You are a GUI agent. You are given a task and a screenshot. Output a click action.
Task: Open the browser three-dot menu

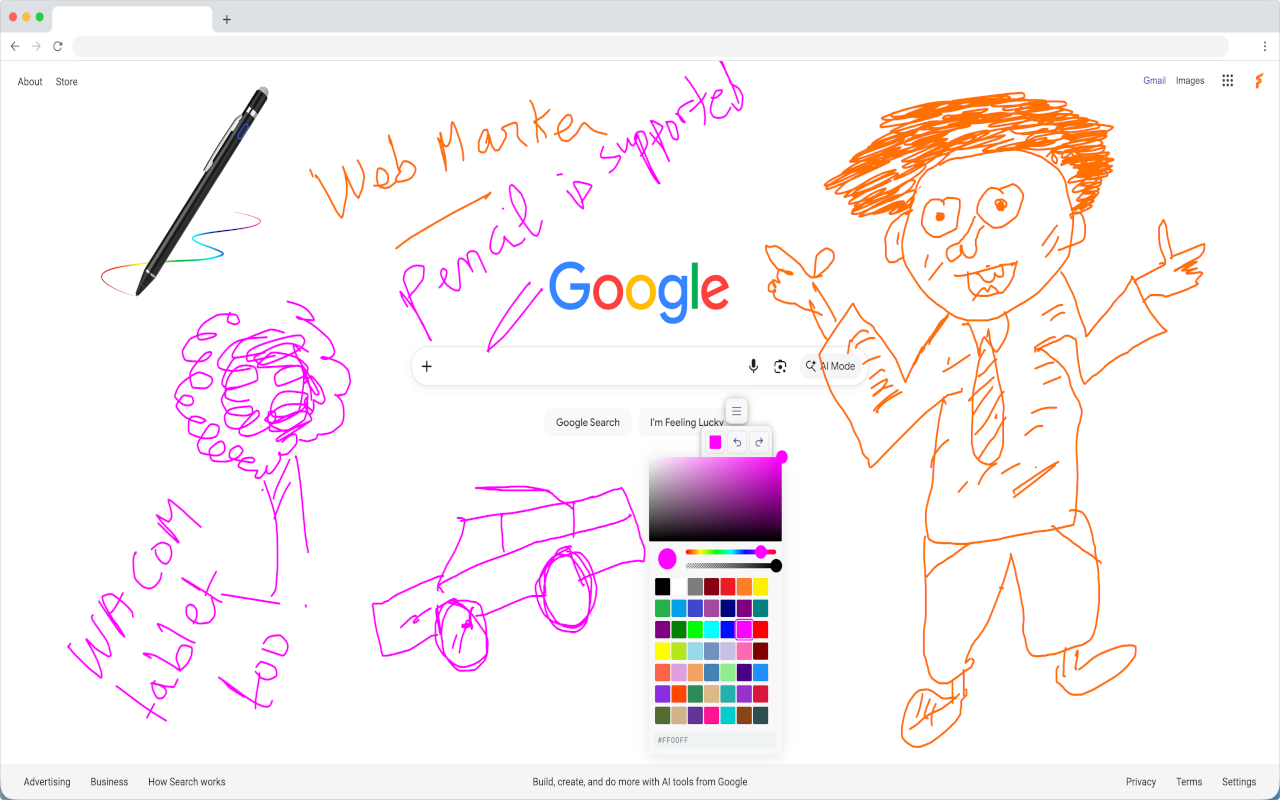(1265, 46)
